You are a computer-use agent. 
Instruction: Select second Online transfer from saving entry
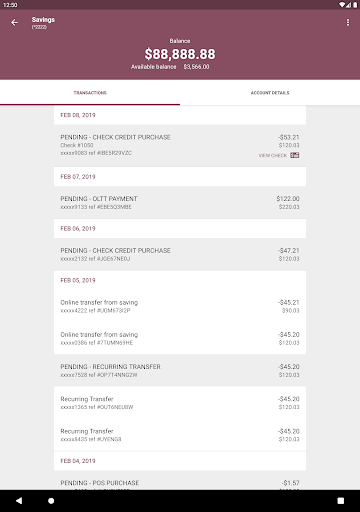coord(180,338)
